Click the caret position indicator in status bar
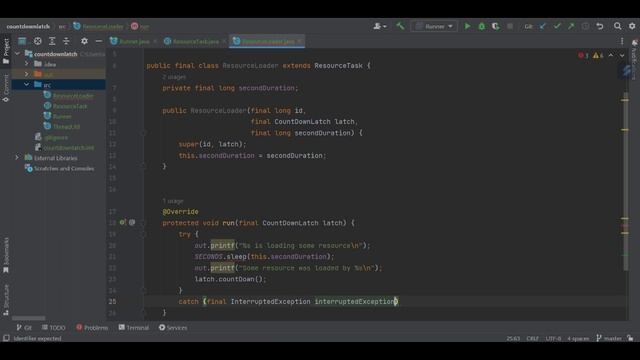The image size is (640, 360). click(x=513, y=338)
